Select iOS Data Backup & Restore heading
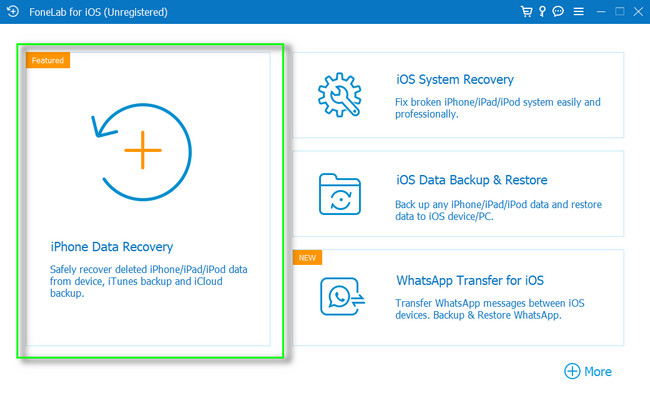Screen dimensions: 650x395 (x=472, y=180)
